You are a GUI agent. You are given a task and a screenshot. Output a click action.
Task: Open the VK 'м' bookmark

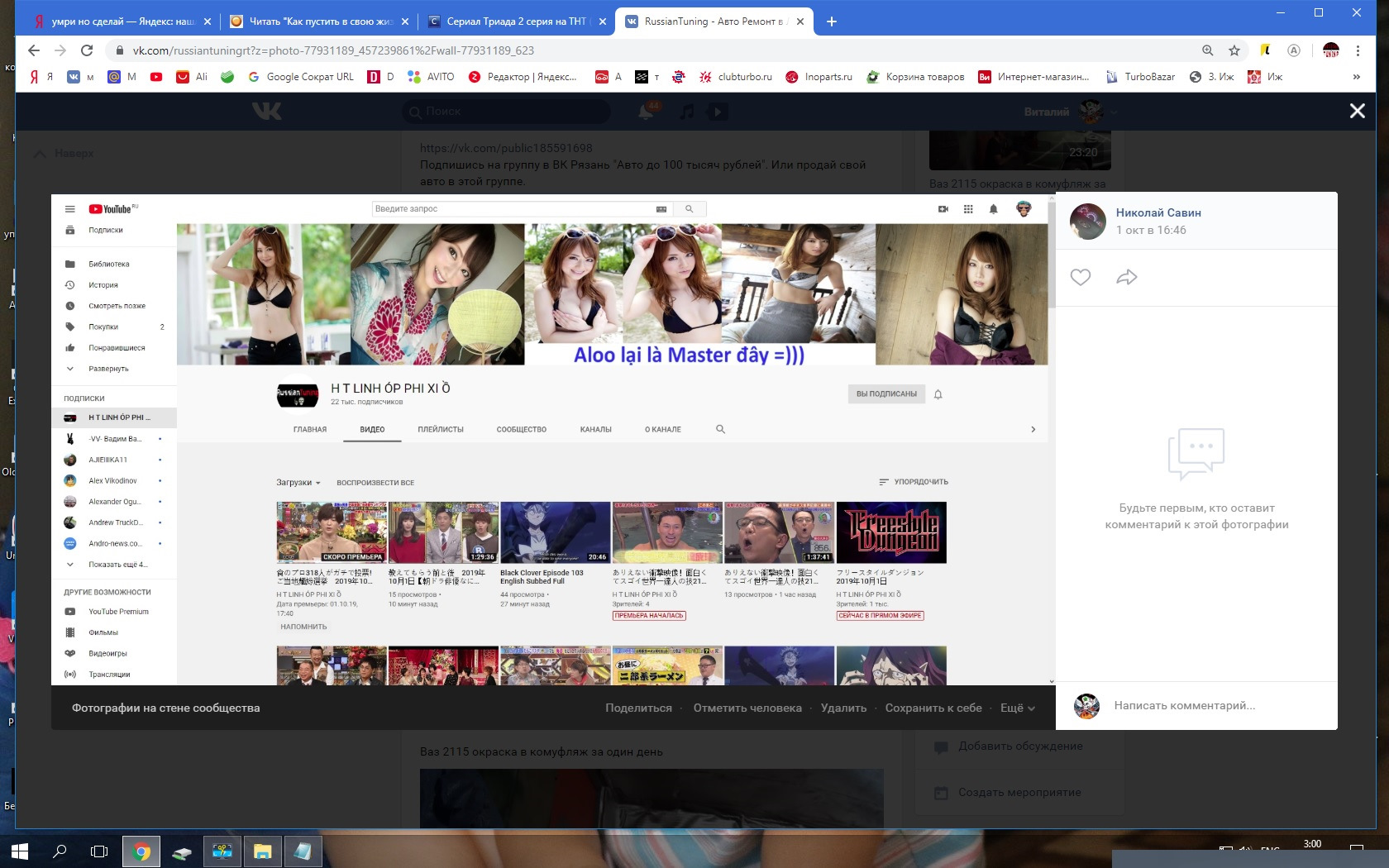coord(81,77)
